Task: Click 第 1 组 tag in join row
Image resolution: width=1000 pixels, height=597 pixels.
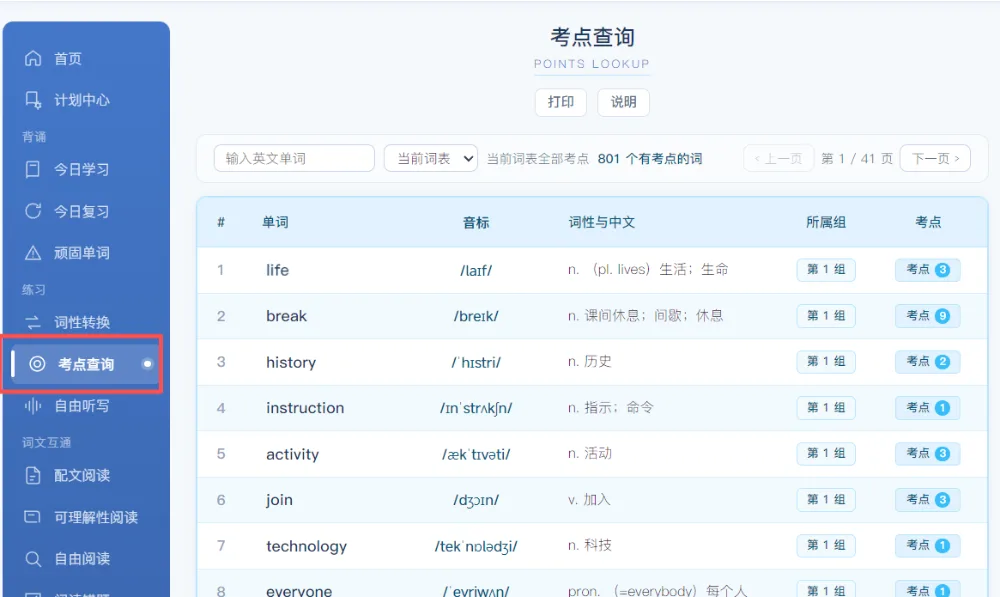Action: 826,499
